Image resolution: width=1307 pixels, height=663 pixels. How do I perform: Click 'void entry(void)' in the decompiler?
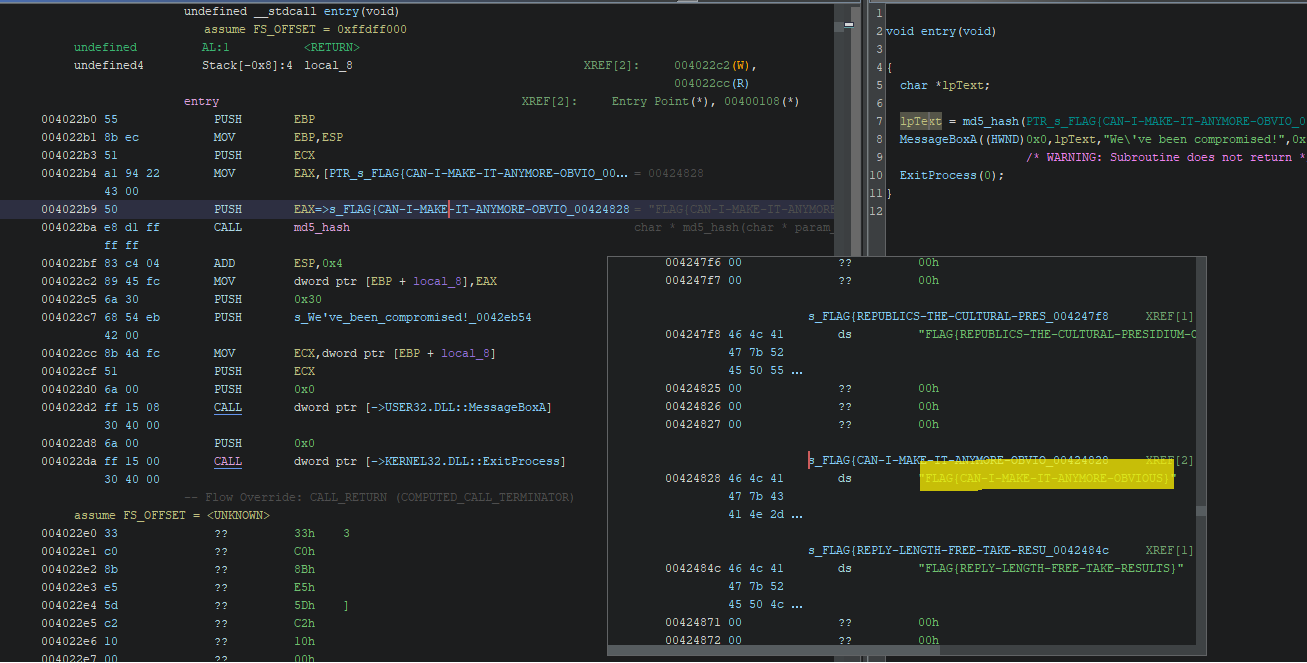point(941,31)
